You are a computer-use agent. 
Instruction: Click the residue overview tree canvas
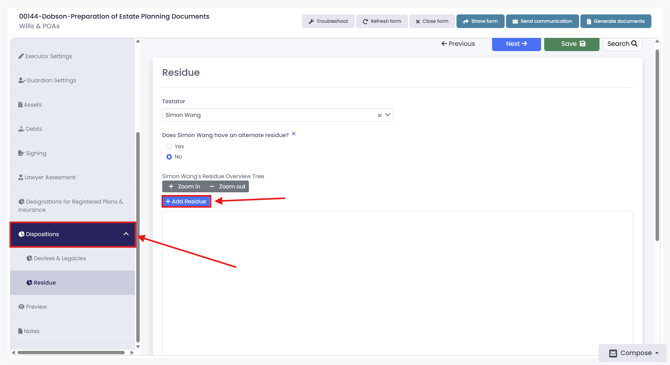point(397,283)
